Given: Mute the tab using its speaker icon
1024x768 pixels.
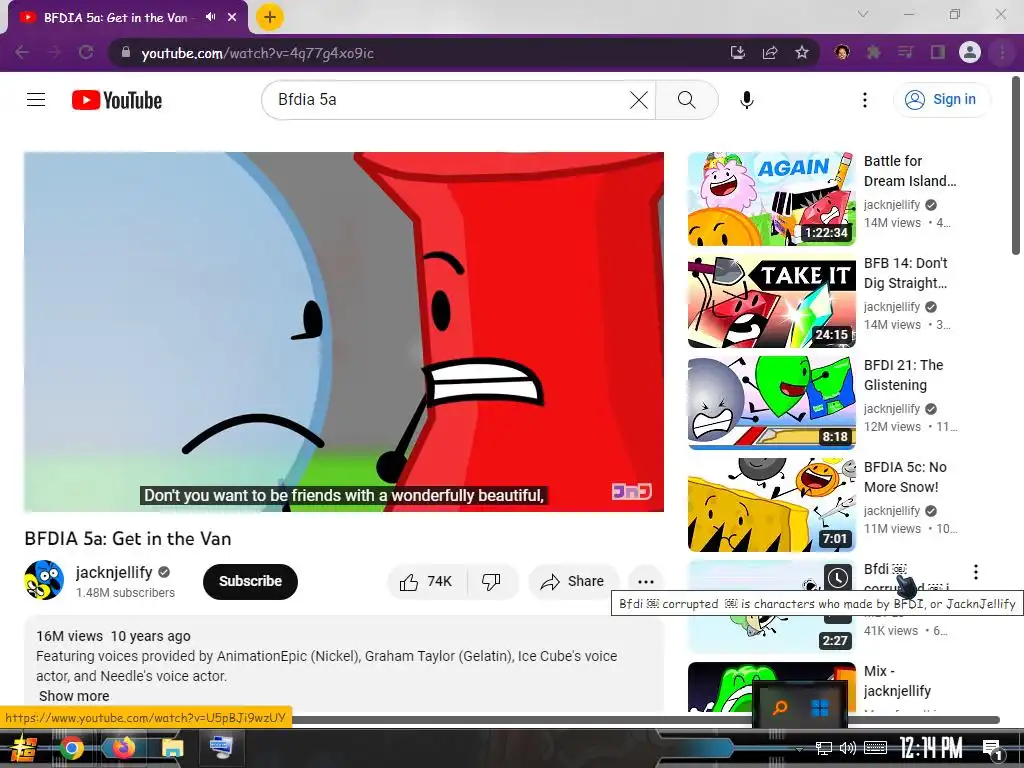Looking at the screenshot, I should pos(210,17).
